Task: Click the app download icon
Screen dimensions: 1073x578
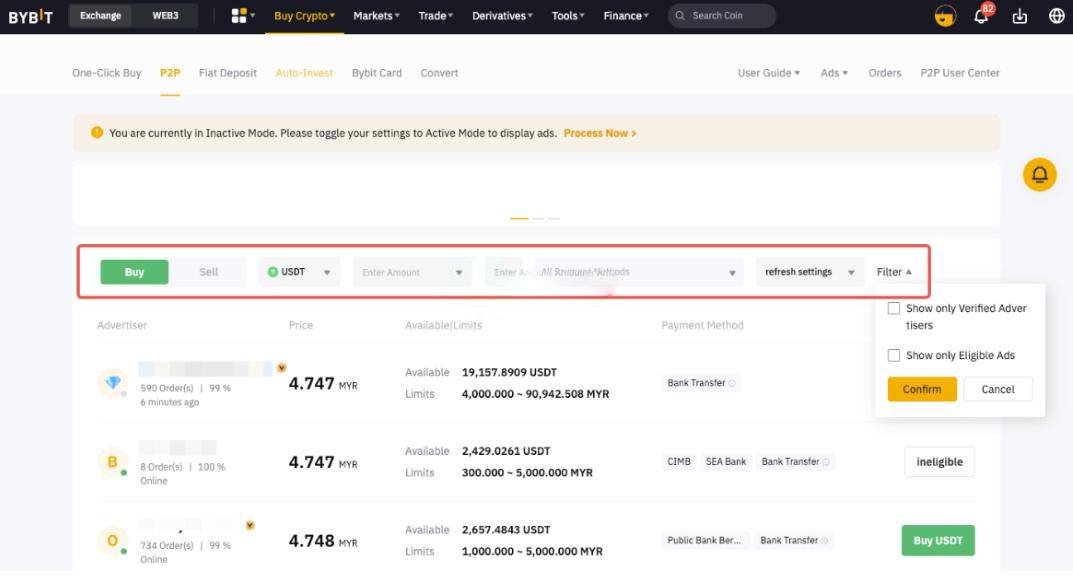Action: (1019, 16)
